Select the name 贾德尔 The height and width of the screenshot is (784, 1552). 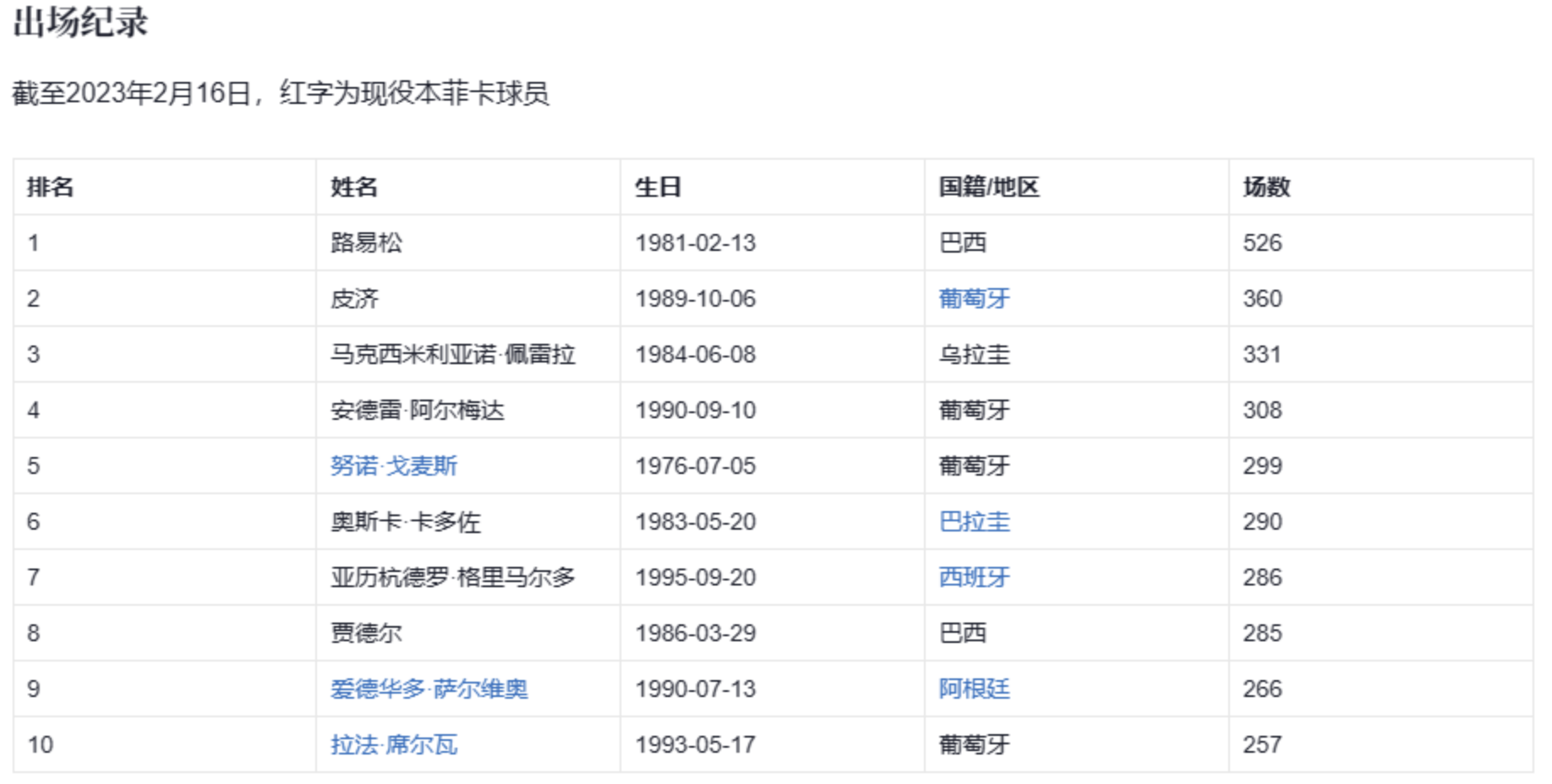366,633
